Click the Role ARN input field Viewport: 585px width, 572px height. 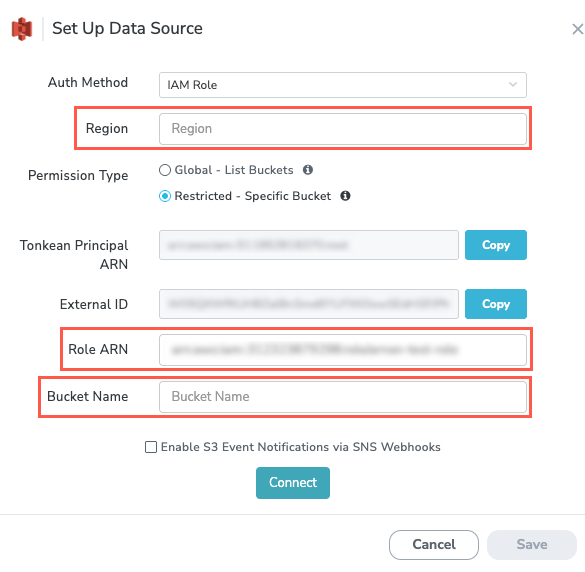342,350
